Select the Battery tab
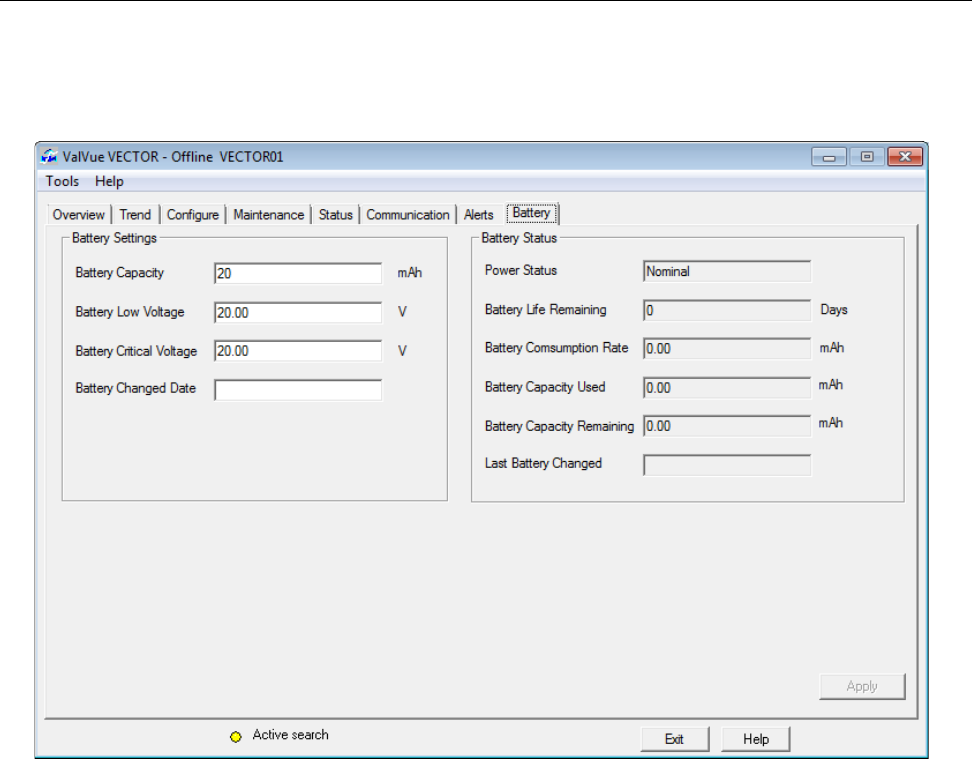972x759 pixels. (x=532, y=213)
